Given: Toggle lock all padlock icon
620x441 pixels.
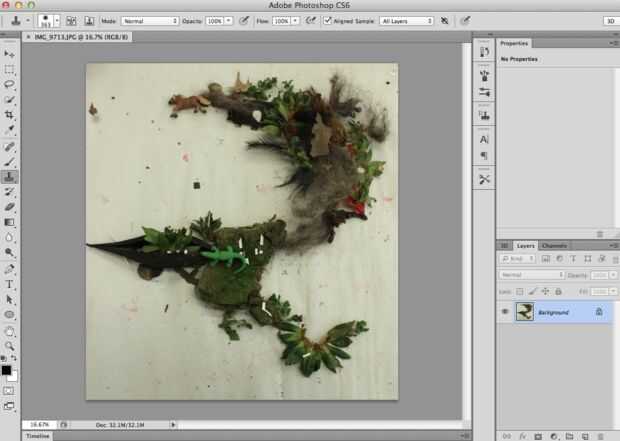Looking at the screenshot, I should coord(558,291).
